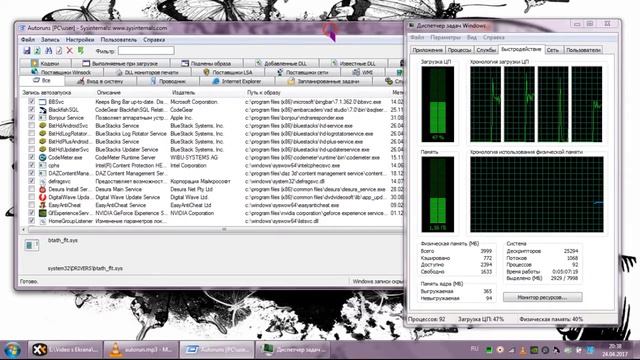Click the horizontal scrollbar thumb in Autoruns list
This screenshot has width=640, height=360.
[224, 230]
